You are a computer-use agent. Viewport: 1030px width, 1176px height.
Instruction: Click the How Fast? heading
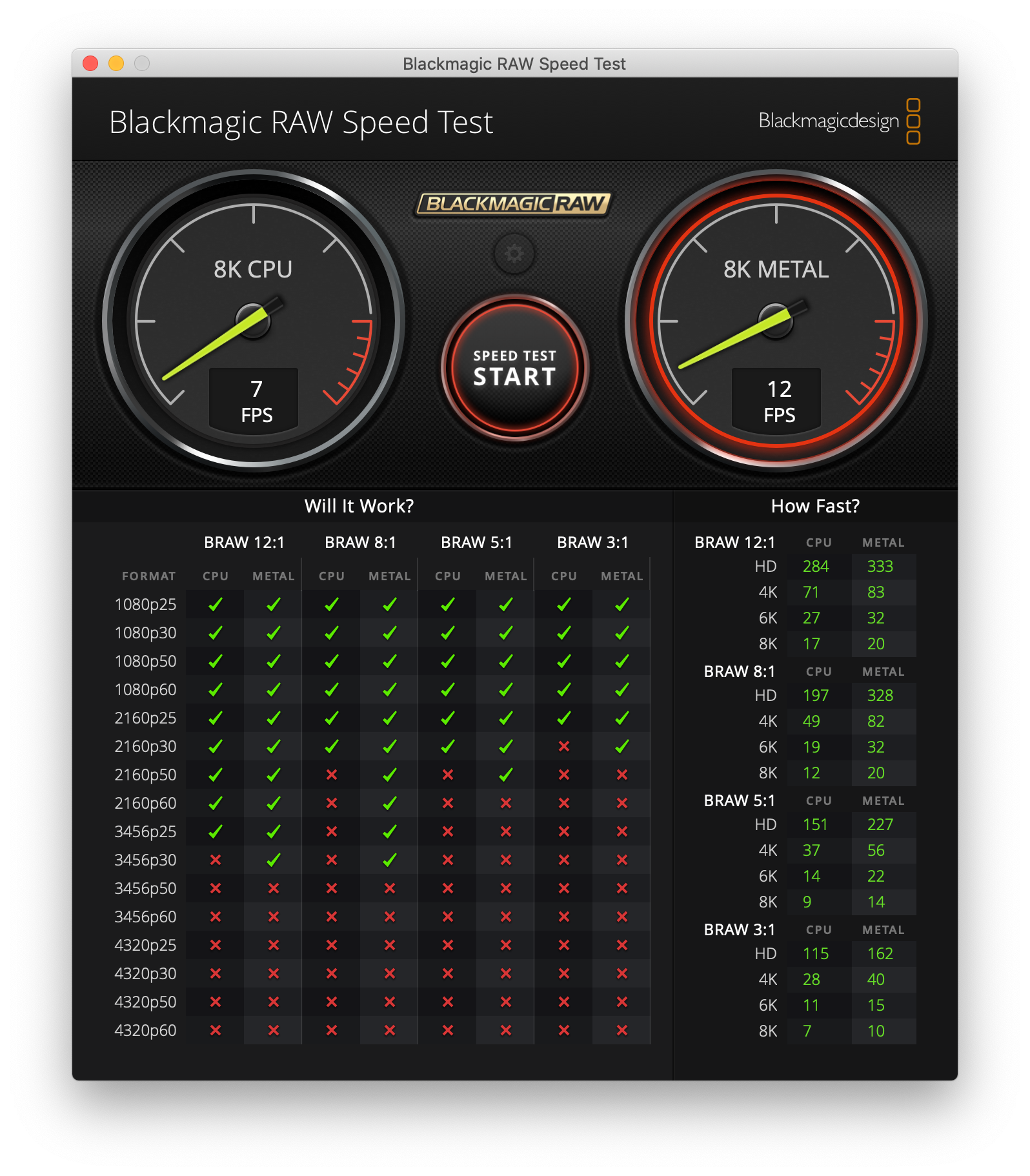(x=815, y=506)
